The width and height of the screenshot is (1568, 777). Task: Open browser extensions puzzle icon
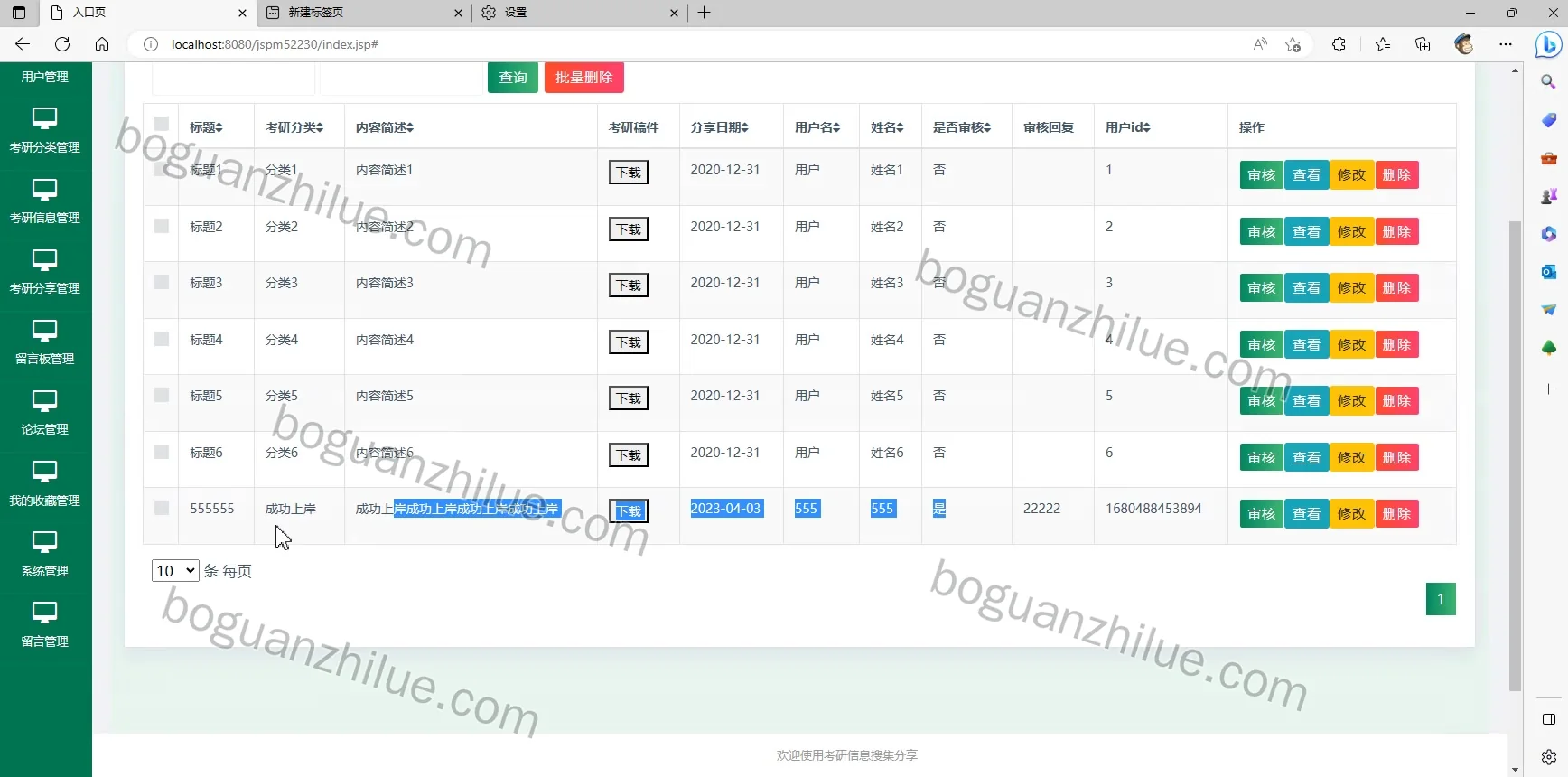(1339, 44)
